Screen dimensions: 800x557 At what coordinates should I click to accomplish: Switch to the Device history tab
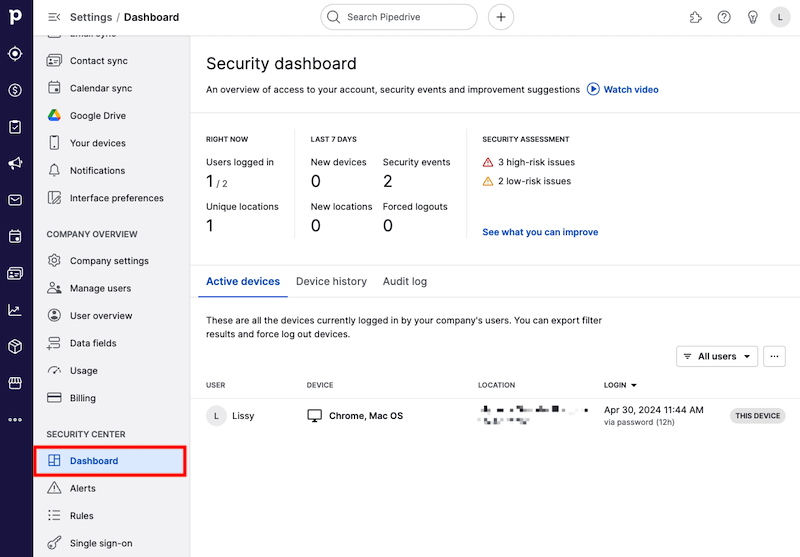tap(331, 282)
